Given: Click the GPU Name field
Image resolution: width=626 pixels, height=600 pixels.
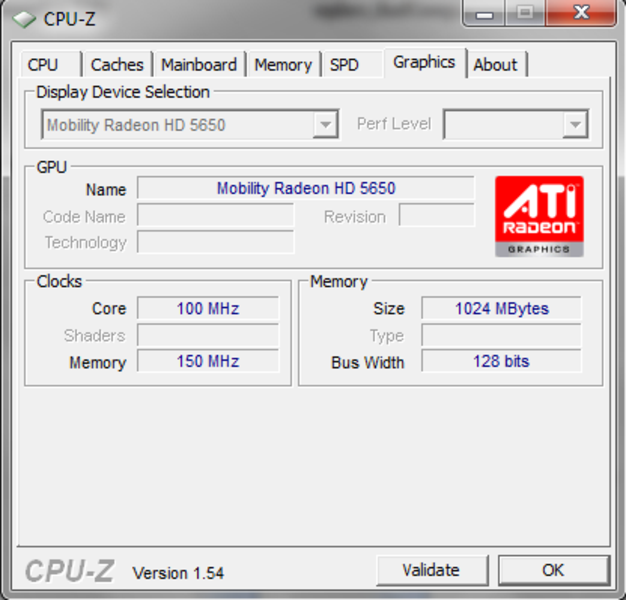Looking at the screenshot, I should click(306, 188).
